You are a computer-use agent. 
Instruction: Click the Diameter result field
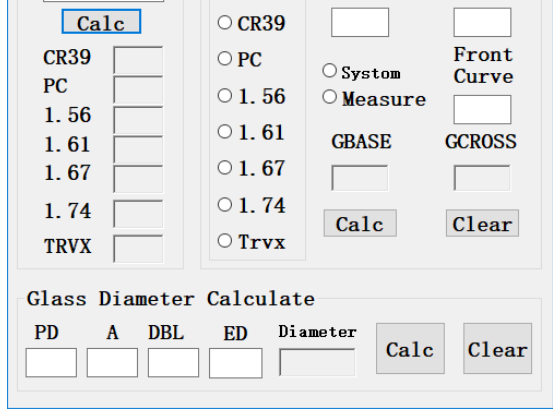tap(317, 362)
